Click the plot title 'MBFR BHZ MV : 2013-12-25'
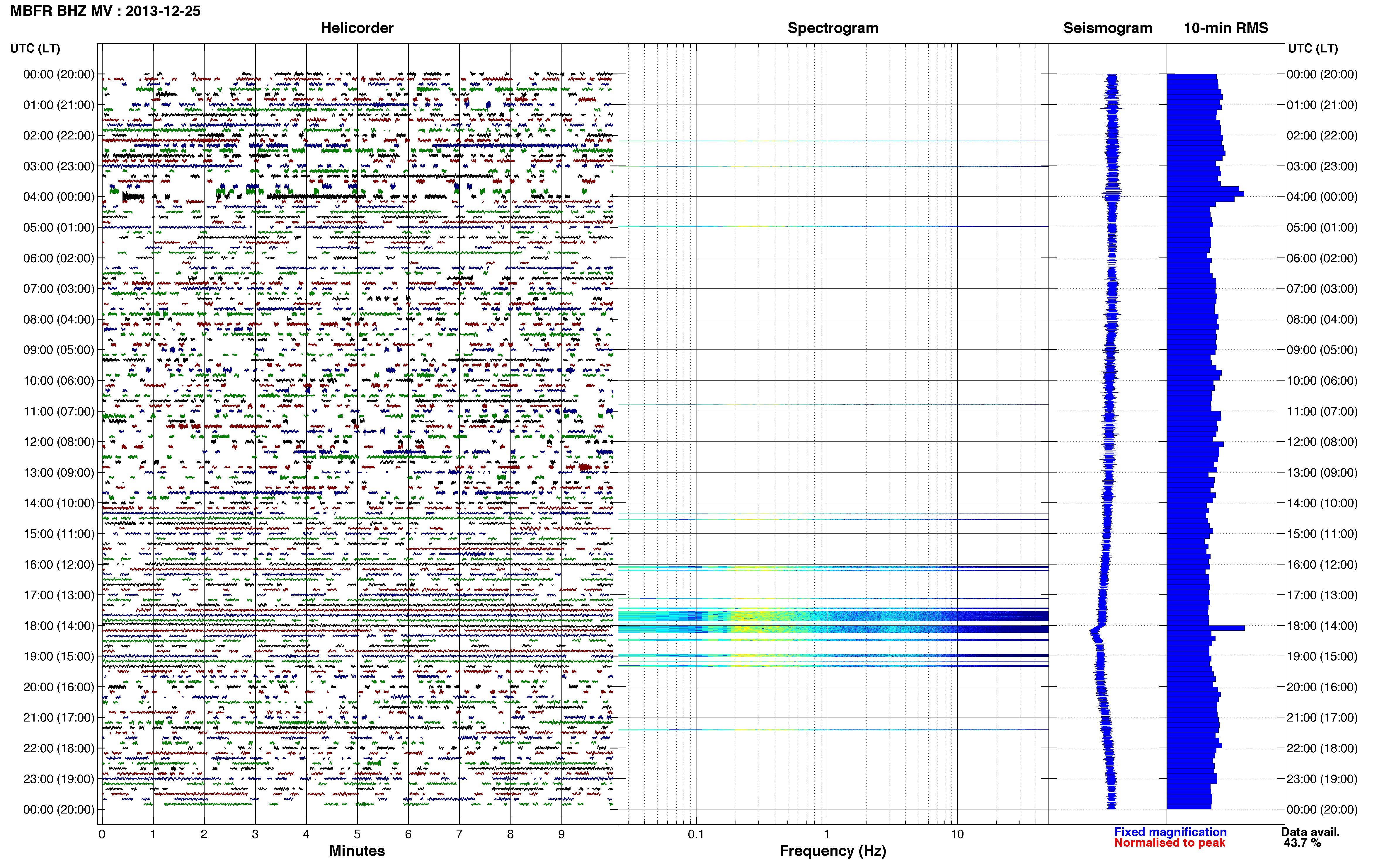The height and width of the screenshot is (868, 1389). (x=106, y=11)
